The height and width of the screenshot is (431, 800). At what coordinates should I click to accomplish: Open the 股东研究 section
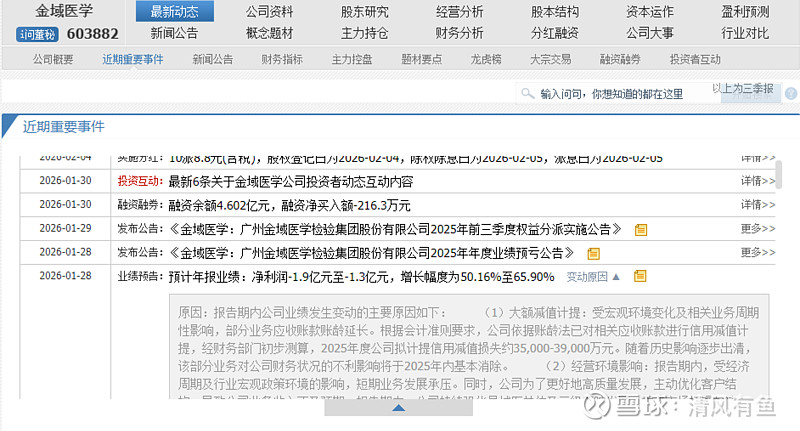pyautogui.click(x=364, y=11)
